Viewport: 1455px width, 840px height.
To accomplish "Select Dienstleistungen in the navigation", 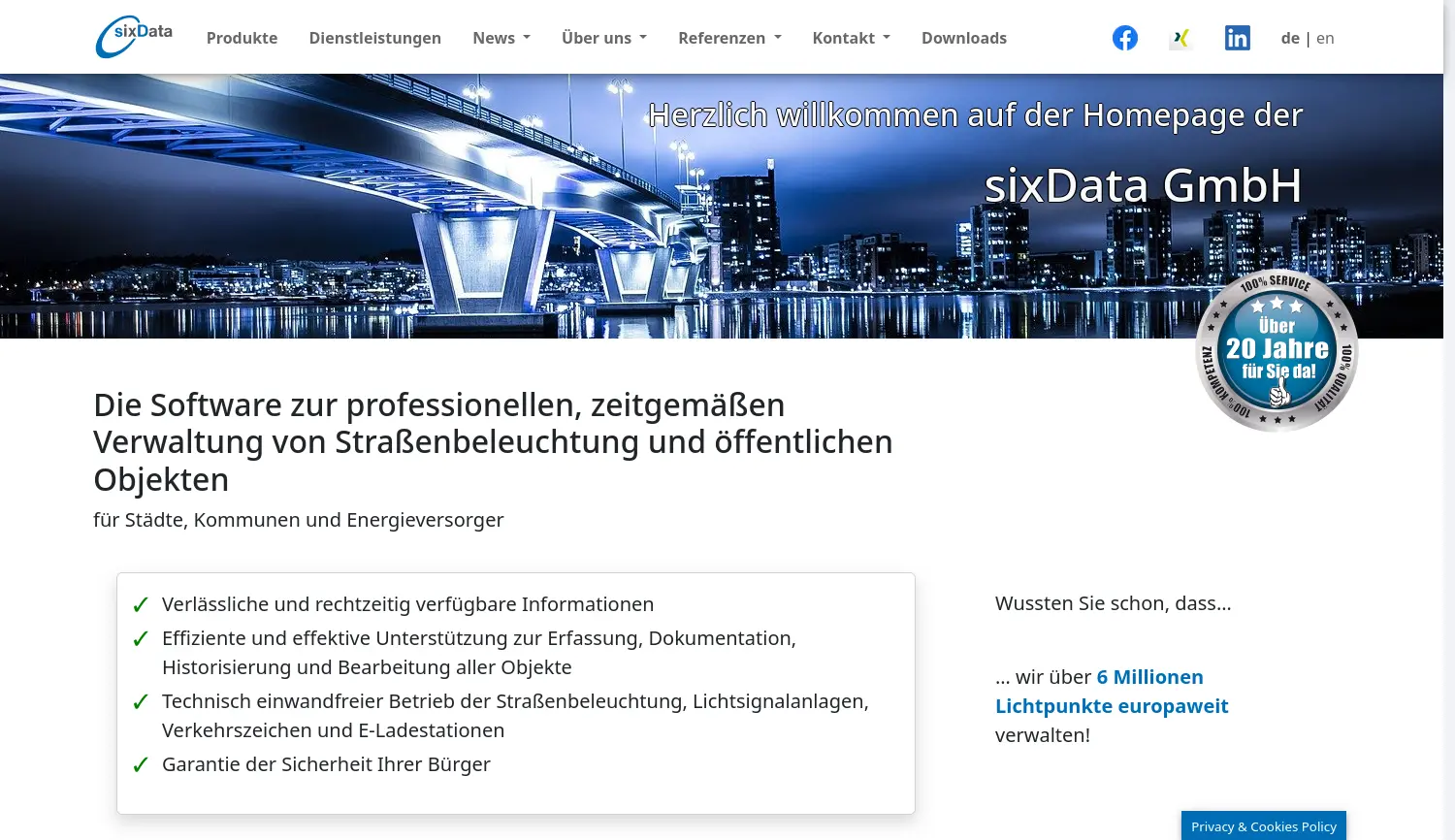I will pyautogui.click(x=374, y=38).
